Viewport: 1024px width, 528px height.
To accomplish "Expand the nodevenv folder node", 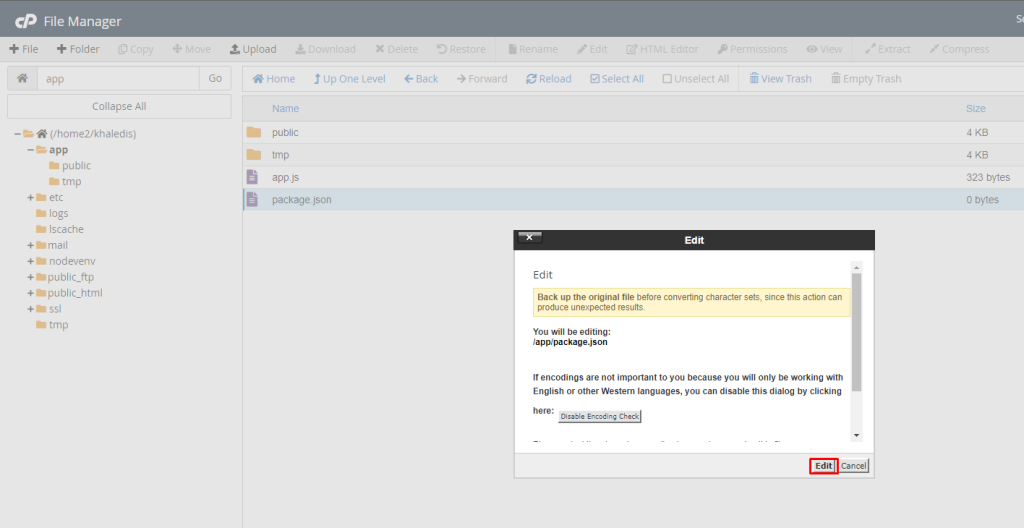I will pos(30,261).
